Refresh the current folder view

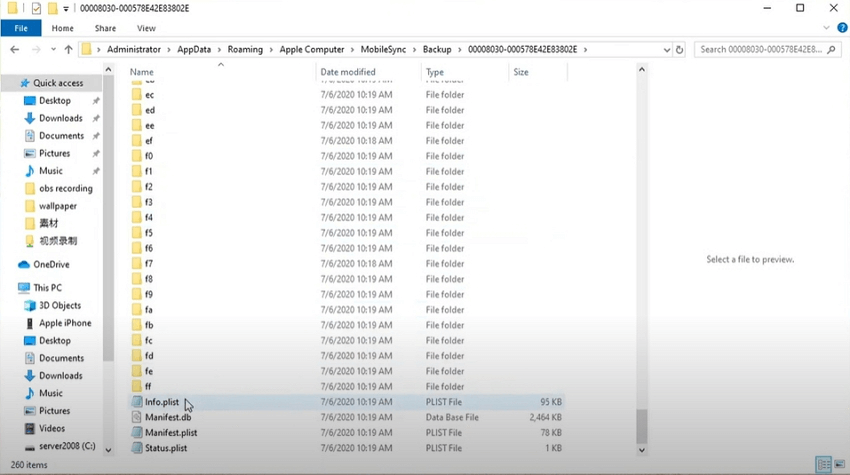click(x=680, y=49)
